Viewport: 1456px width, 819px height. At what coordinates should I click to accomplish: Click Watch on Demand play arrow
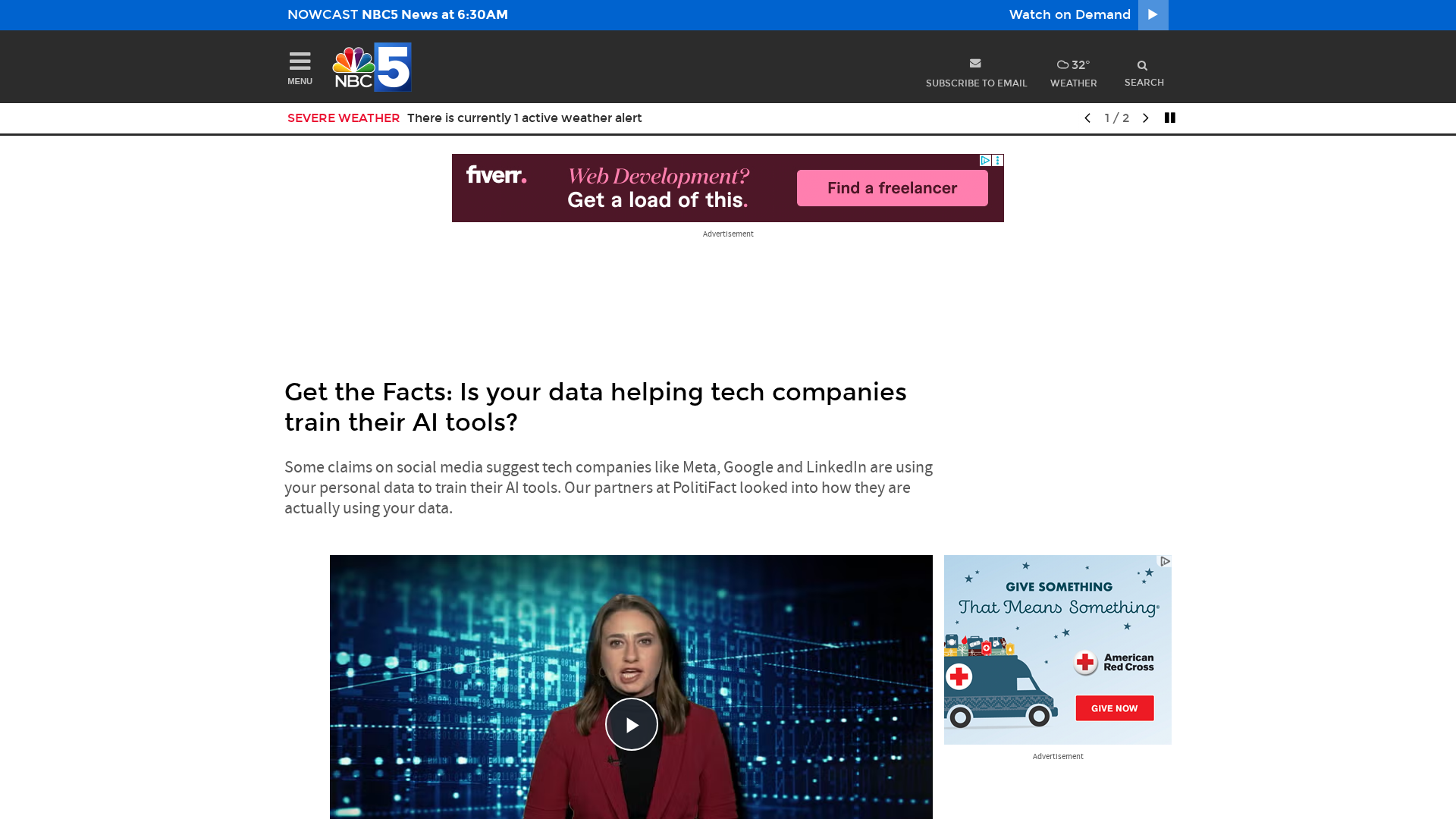click(x=1153, y=15)
